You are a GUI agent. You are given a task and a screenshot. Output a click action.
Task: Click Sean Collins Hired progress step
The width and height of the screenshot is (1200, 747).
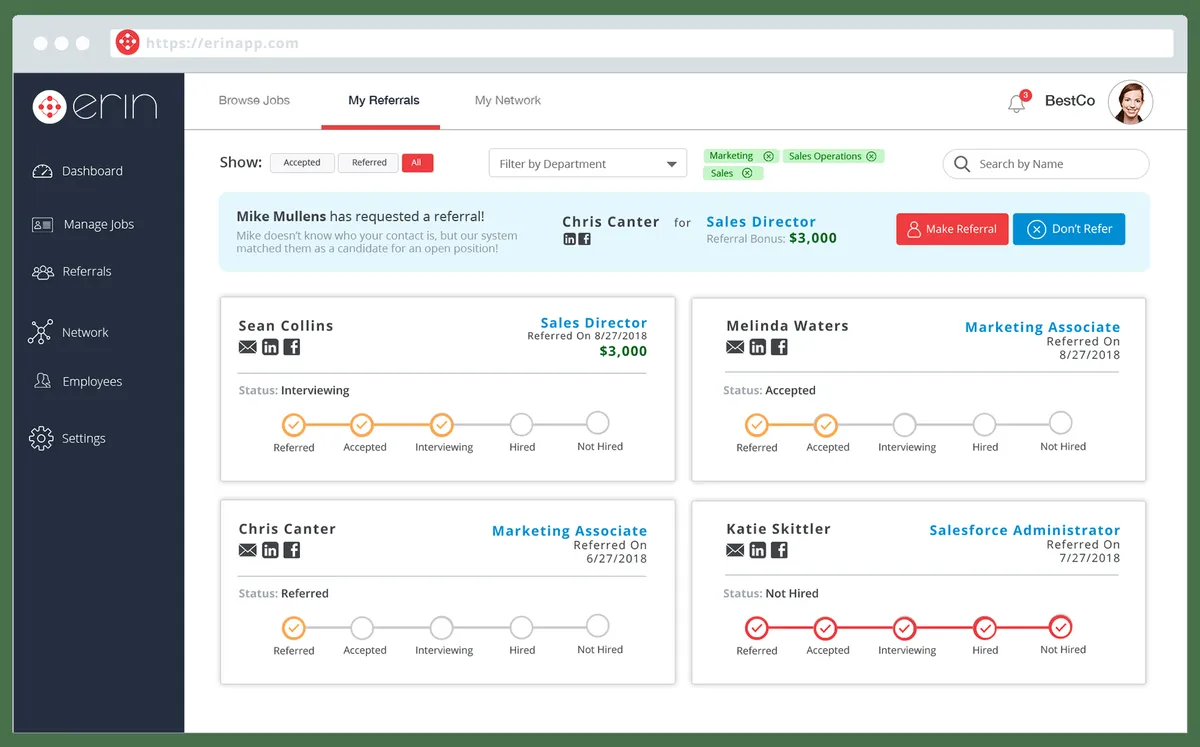521,424
